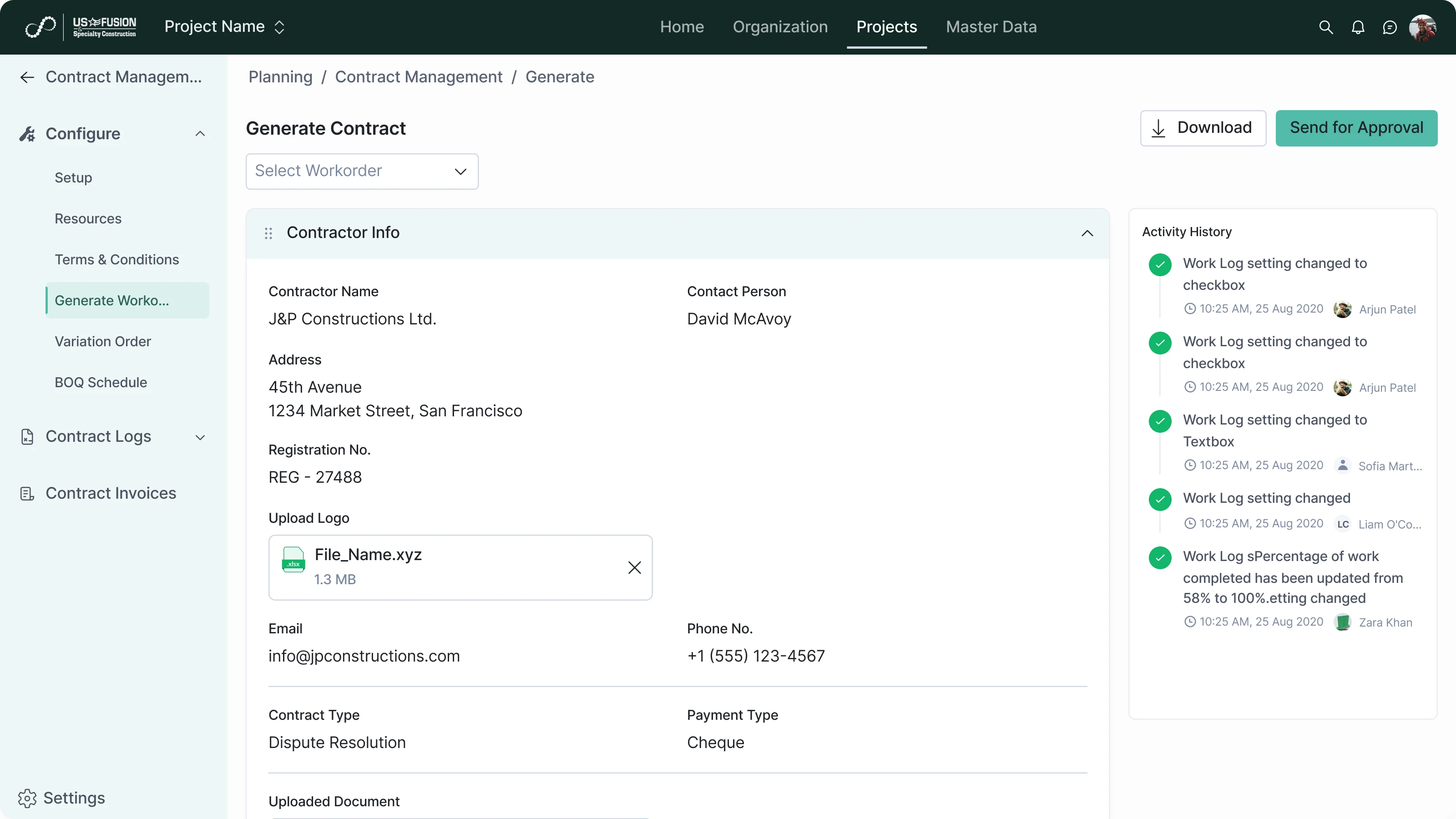The height and width of the screenshot is (819, 1456).
Task: Click Arjun Patel's avatar in Activity History
Action: (1342, 309)
